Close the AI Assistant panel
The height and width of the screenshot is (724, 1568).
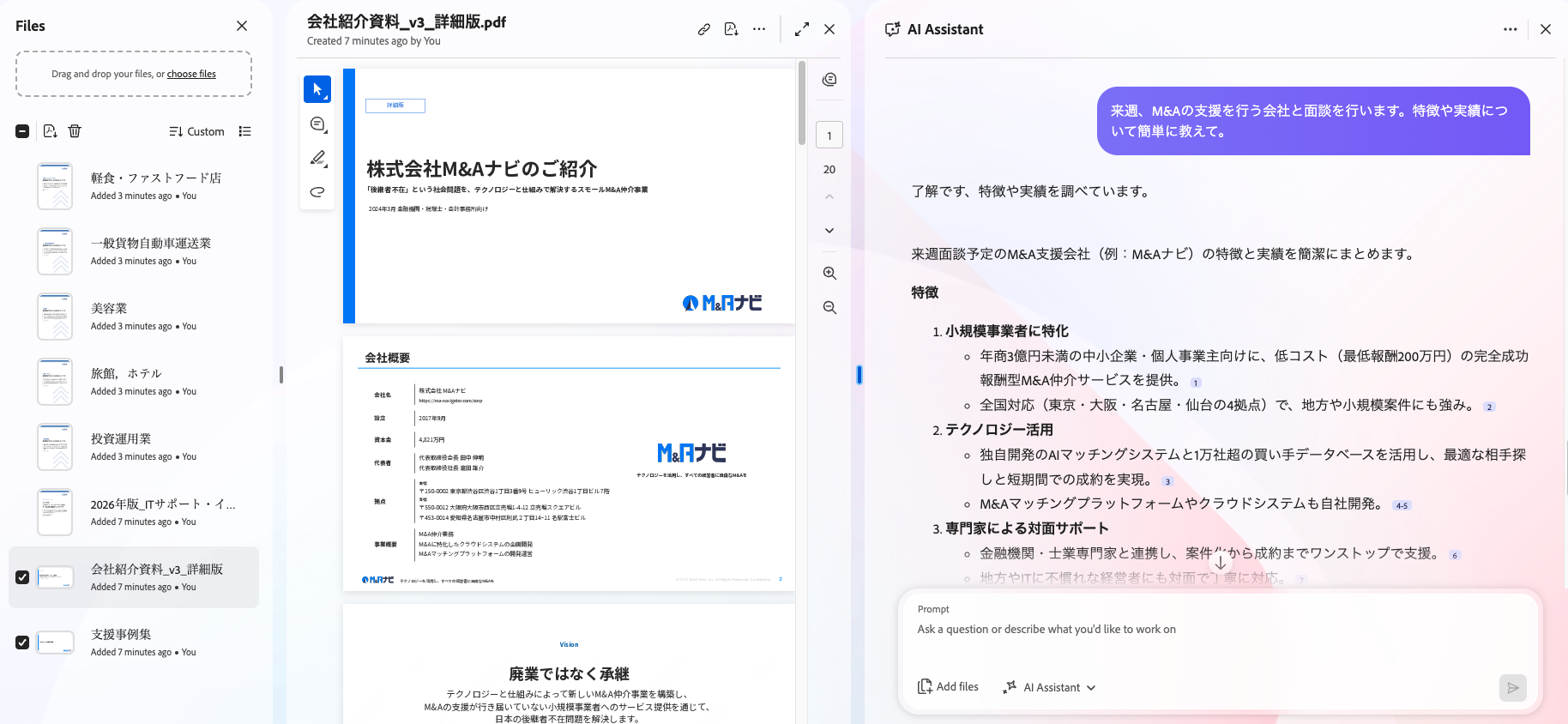point(1546,29)
